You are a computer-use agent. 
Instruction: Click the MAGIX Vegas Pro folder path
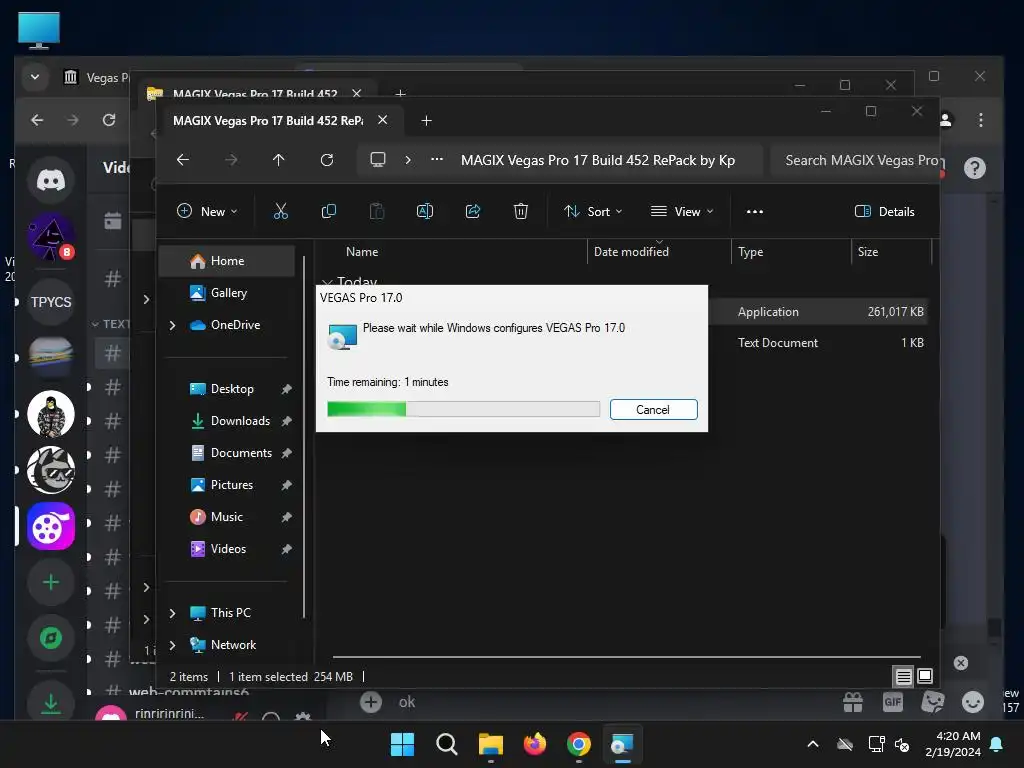598,160
